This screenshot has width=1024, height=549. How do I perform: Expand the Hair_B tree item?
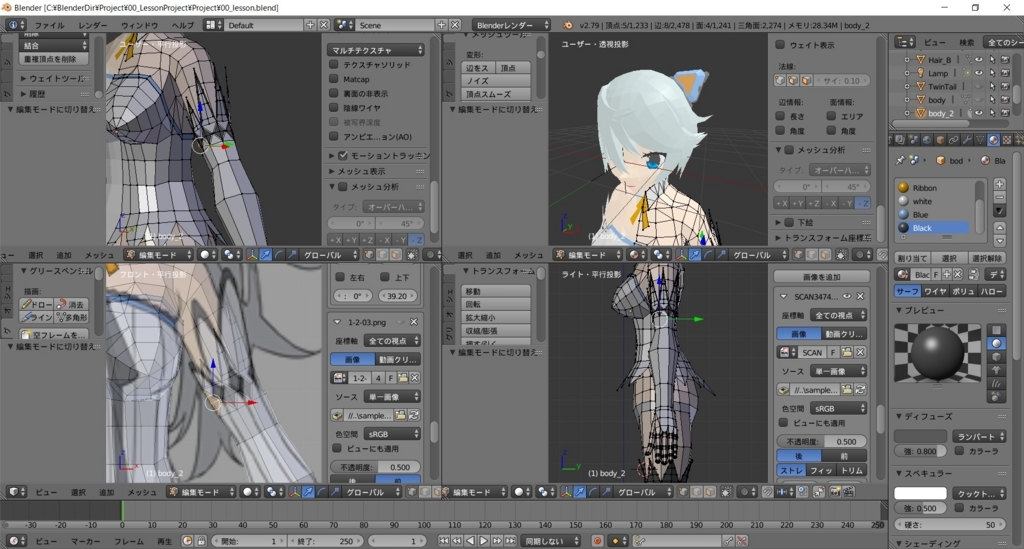click(906, 59)
